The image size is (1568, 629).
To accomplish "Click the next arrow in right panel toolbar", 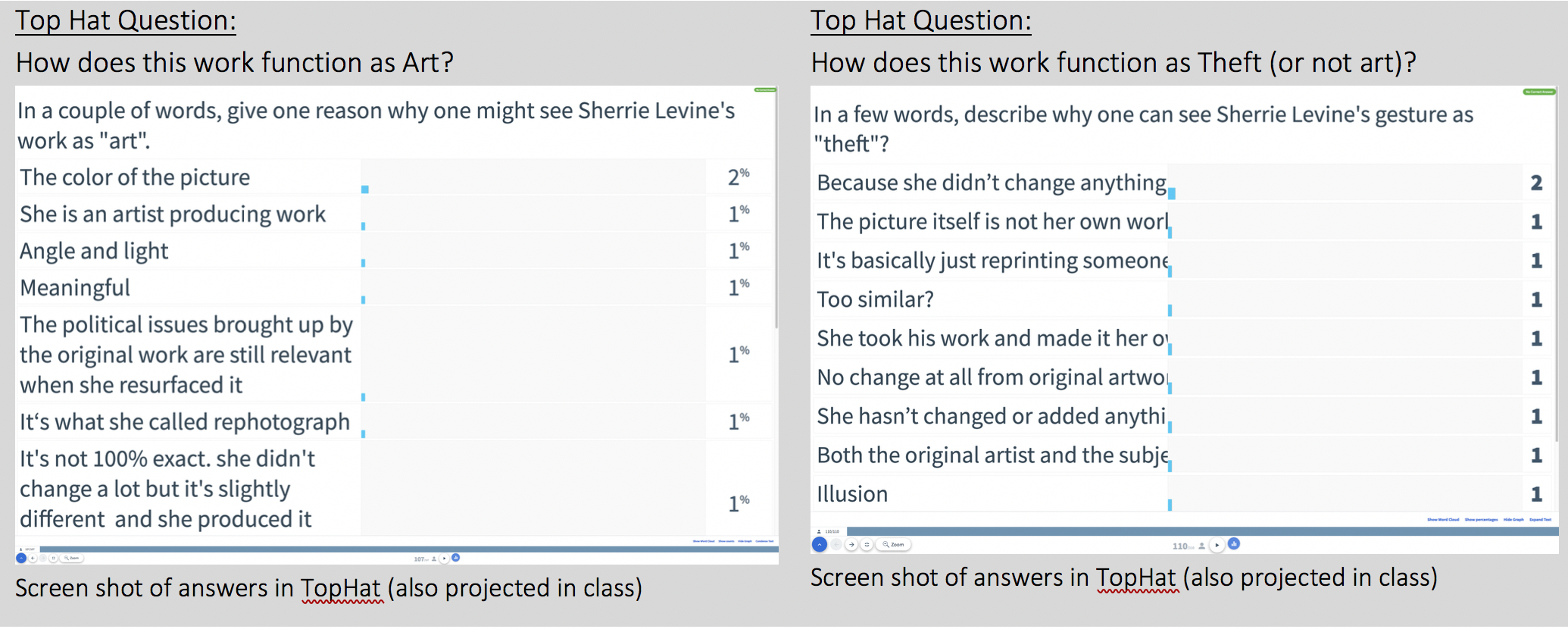I will tap(851, 544).
